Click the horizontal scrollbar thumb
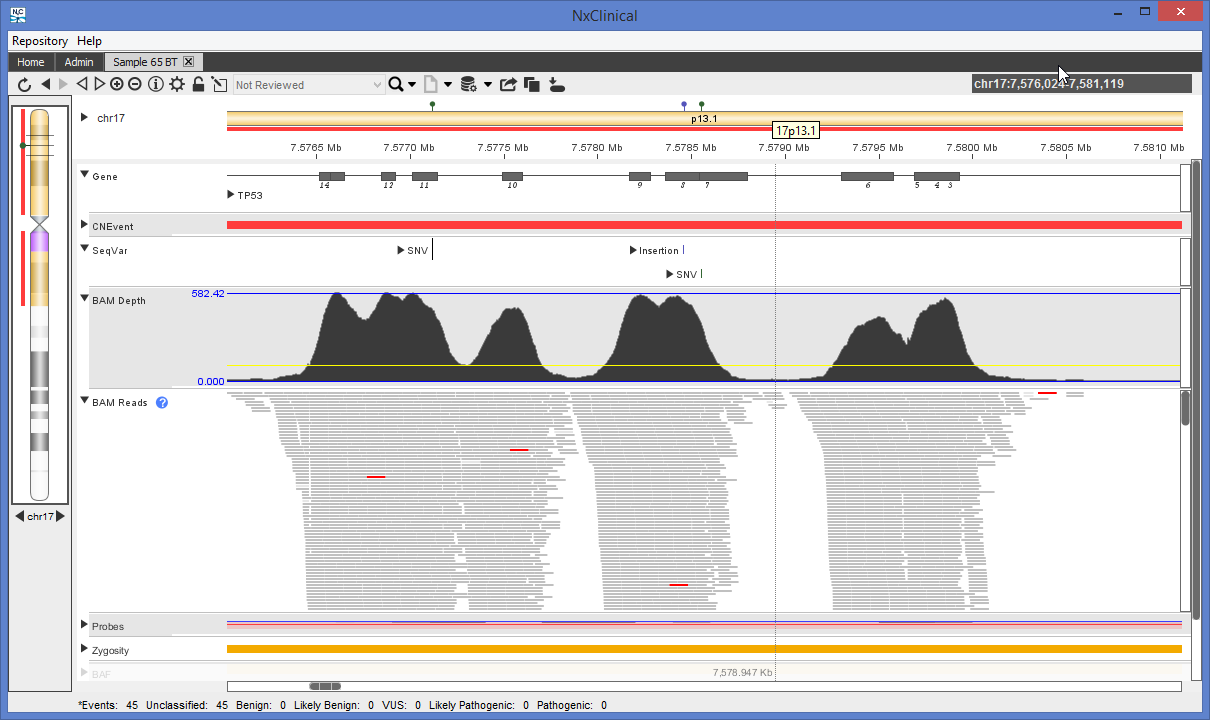The image size is (1210, 720). (x=325, y=686)
